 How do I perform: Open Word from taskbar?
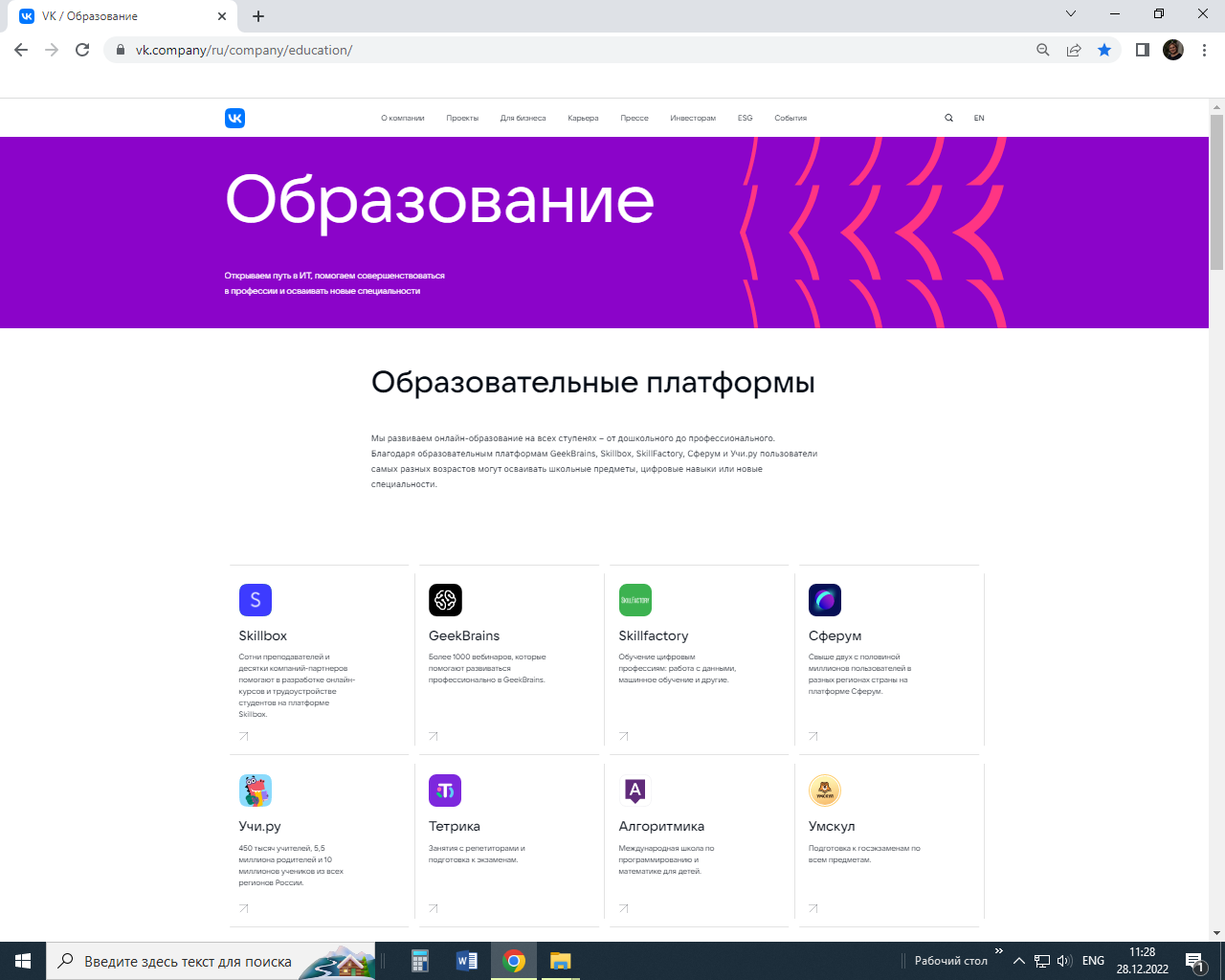click(467, 961)
